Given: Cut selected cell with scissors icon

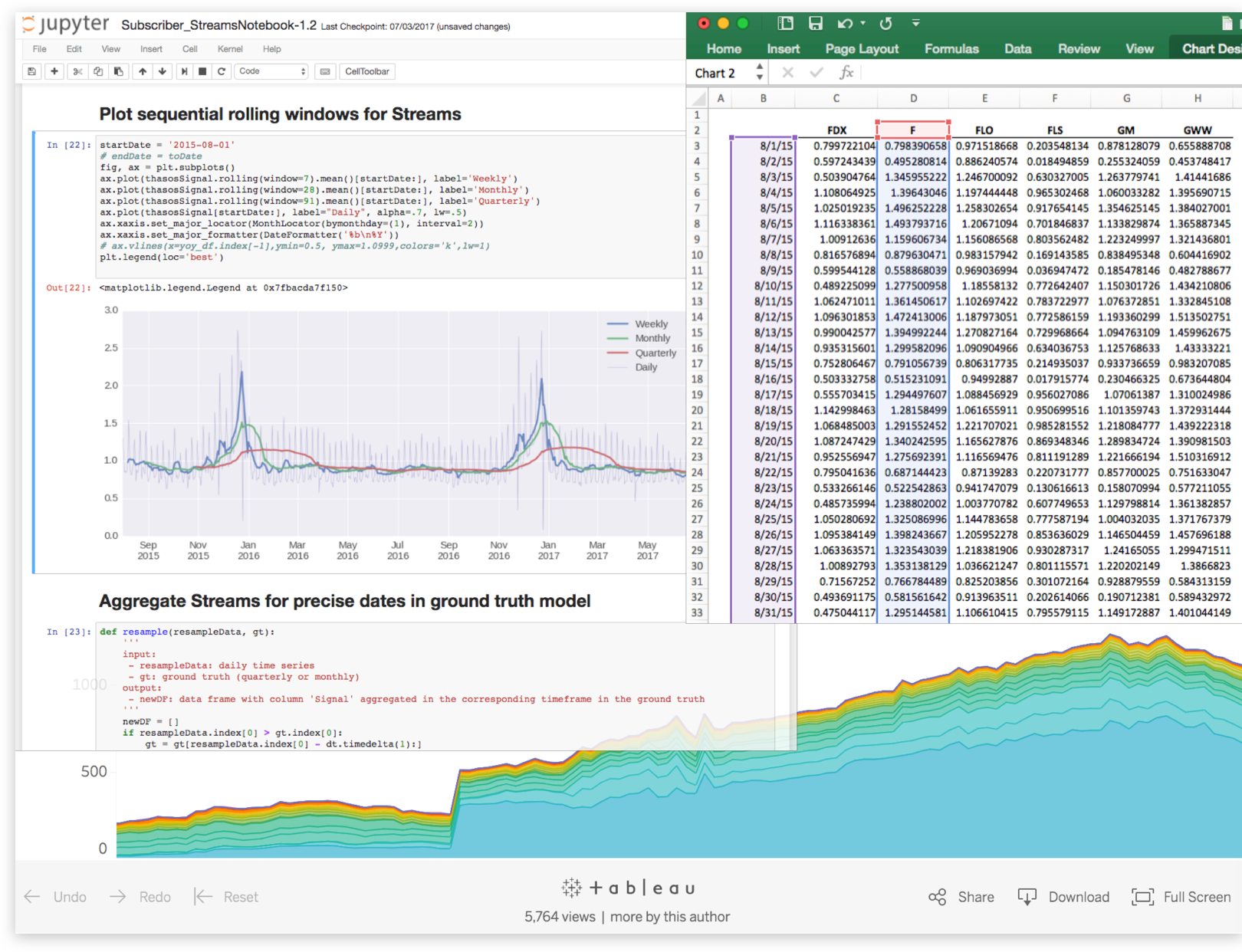Looking at the screenshot, I should click(77, 71).
